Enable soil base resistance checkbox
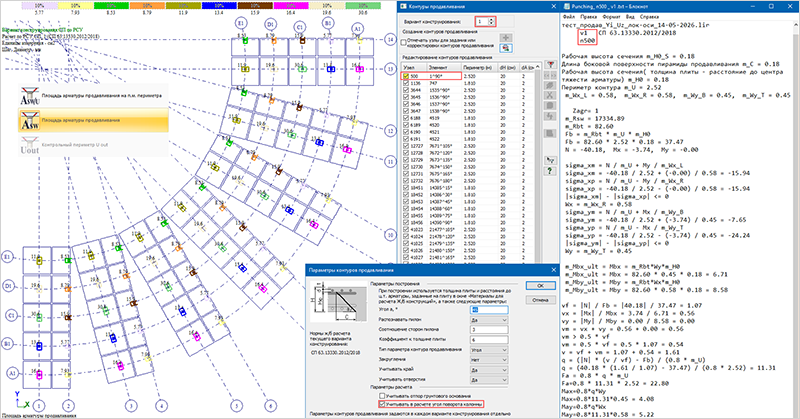 [382, 396]
